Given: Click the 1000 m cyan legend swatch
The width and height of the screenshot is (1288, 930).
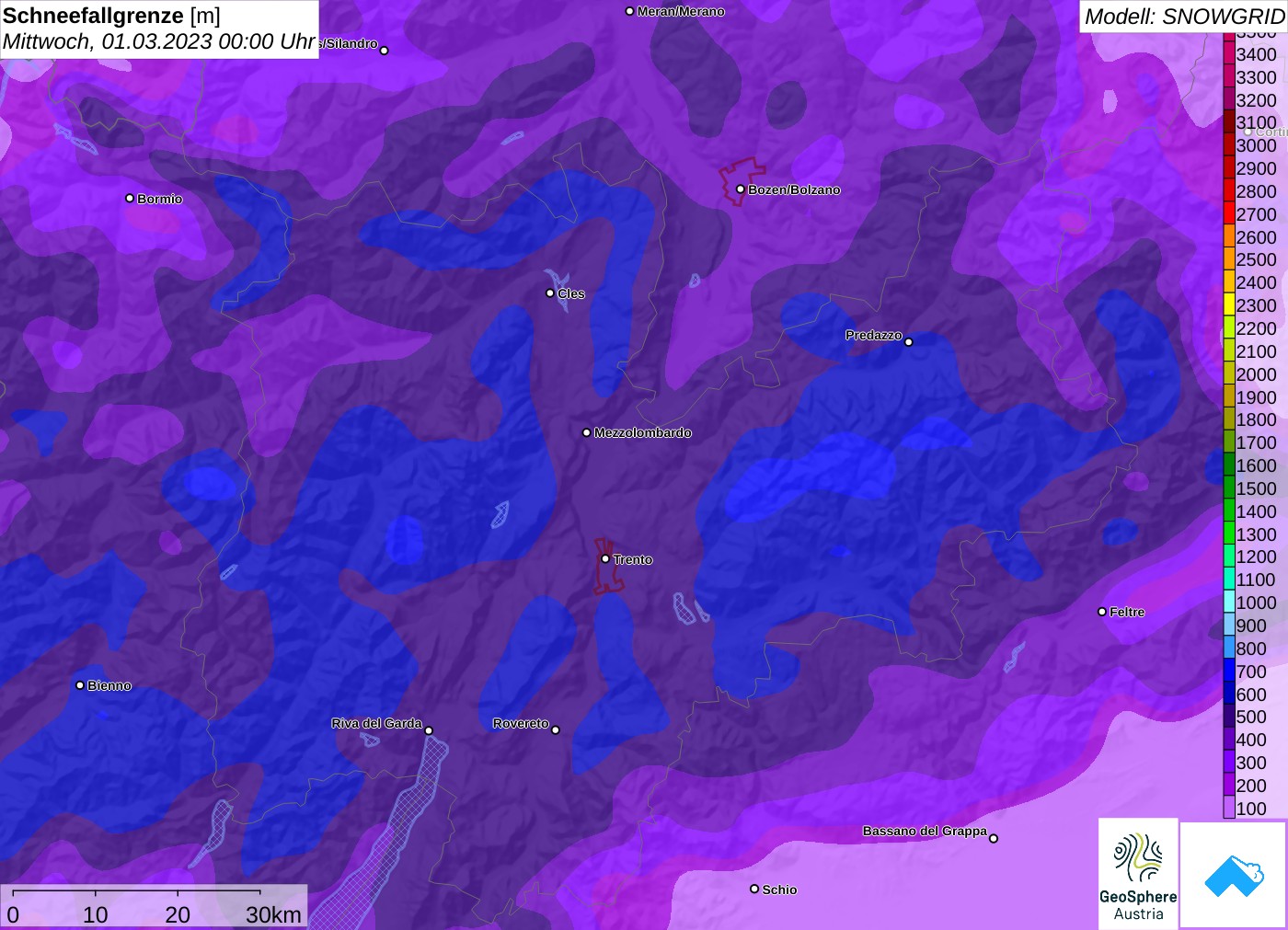Looking at the screenshot, I should coord(1229,603).
